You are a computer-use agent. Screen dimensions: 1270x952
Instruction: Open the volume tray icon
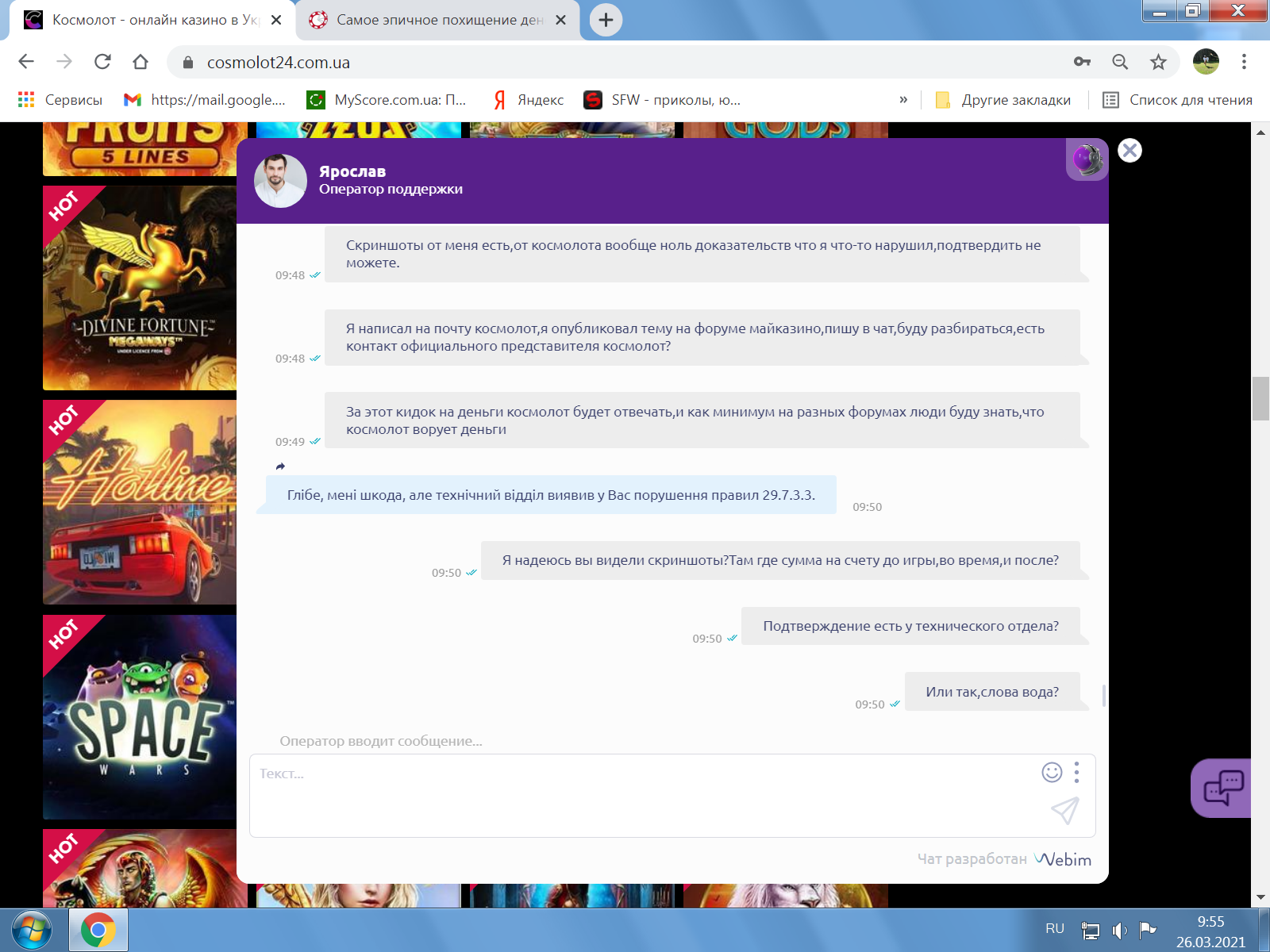point(1119,930)
